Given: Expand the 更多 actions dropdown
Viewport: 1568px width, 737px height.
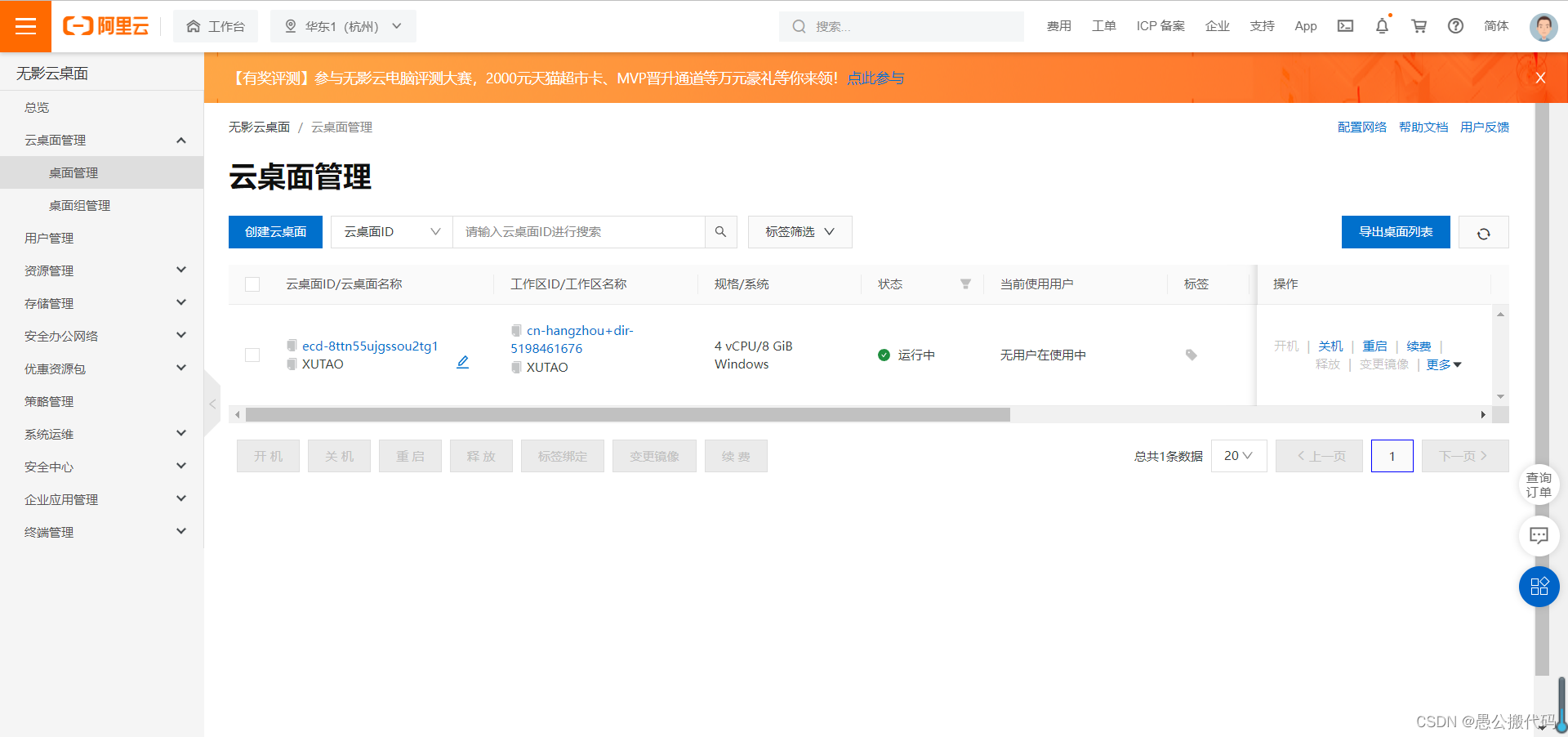Looking at the screenshot, I should tap(1443, 364).
